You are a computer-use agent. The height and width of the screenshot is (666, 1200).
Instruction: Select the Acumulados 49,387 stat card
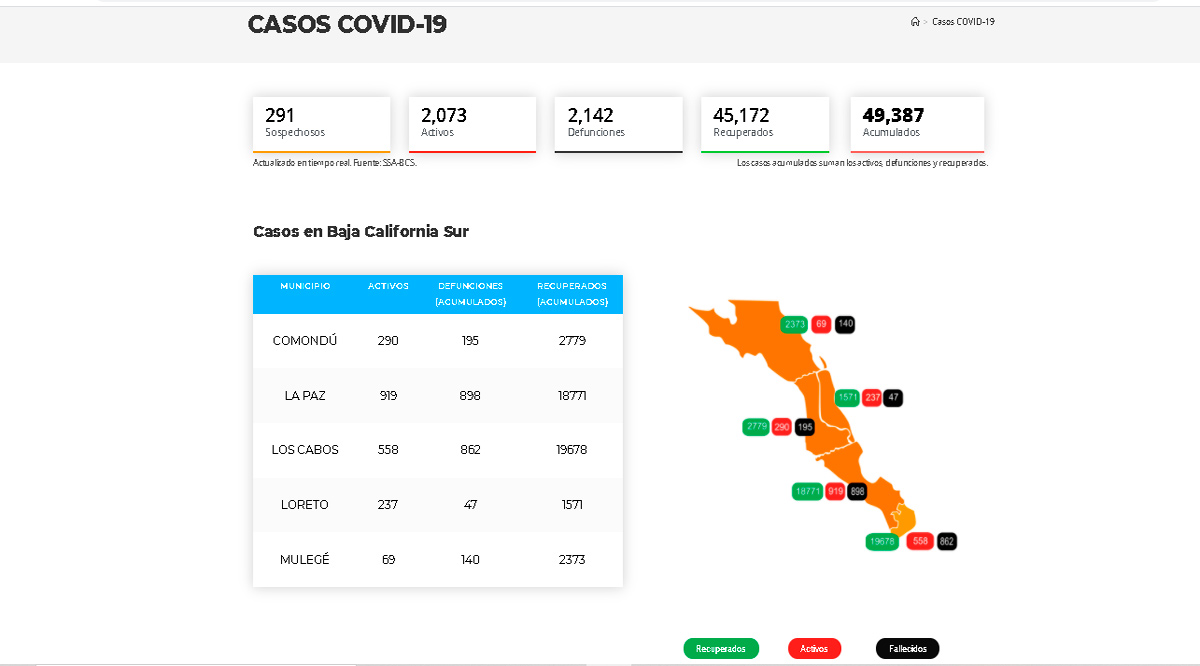(x=917, y=123)
